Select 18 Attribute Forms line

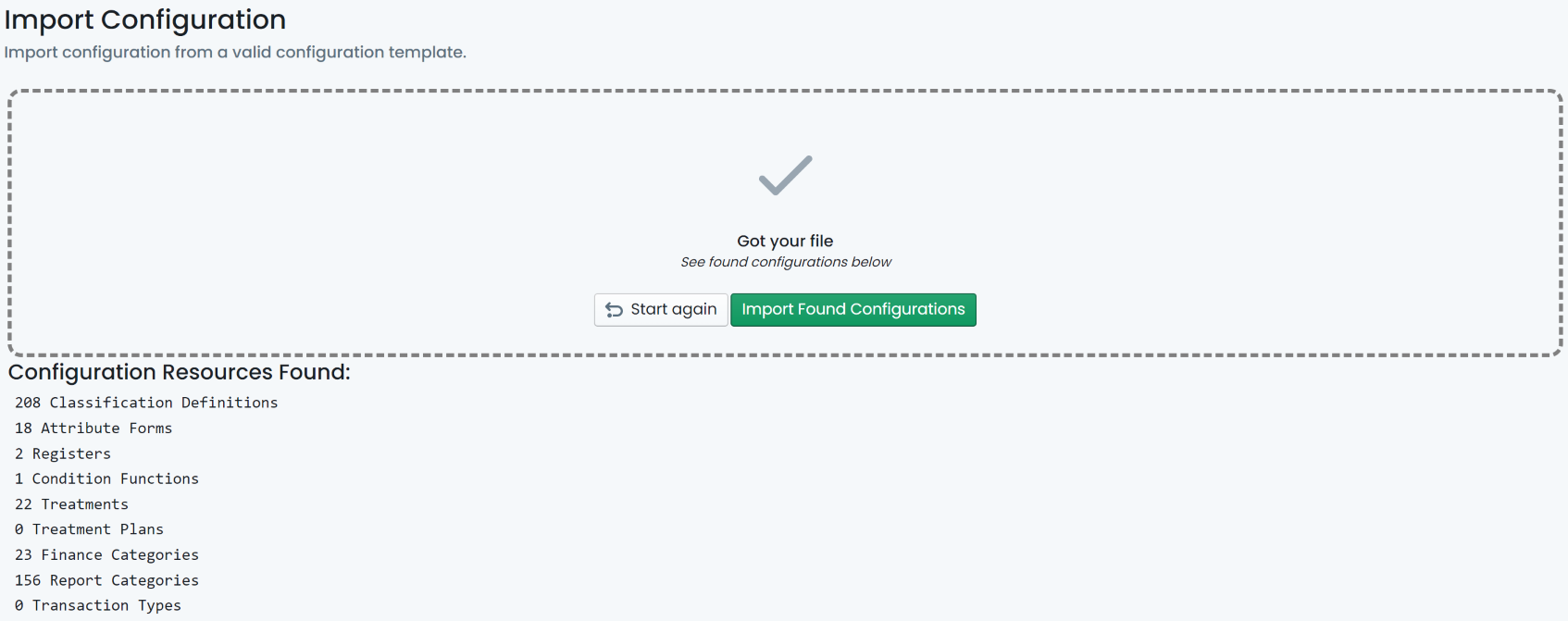point(93,428)
